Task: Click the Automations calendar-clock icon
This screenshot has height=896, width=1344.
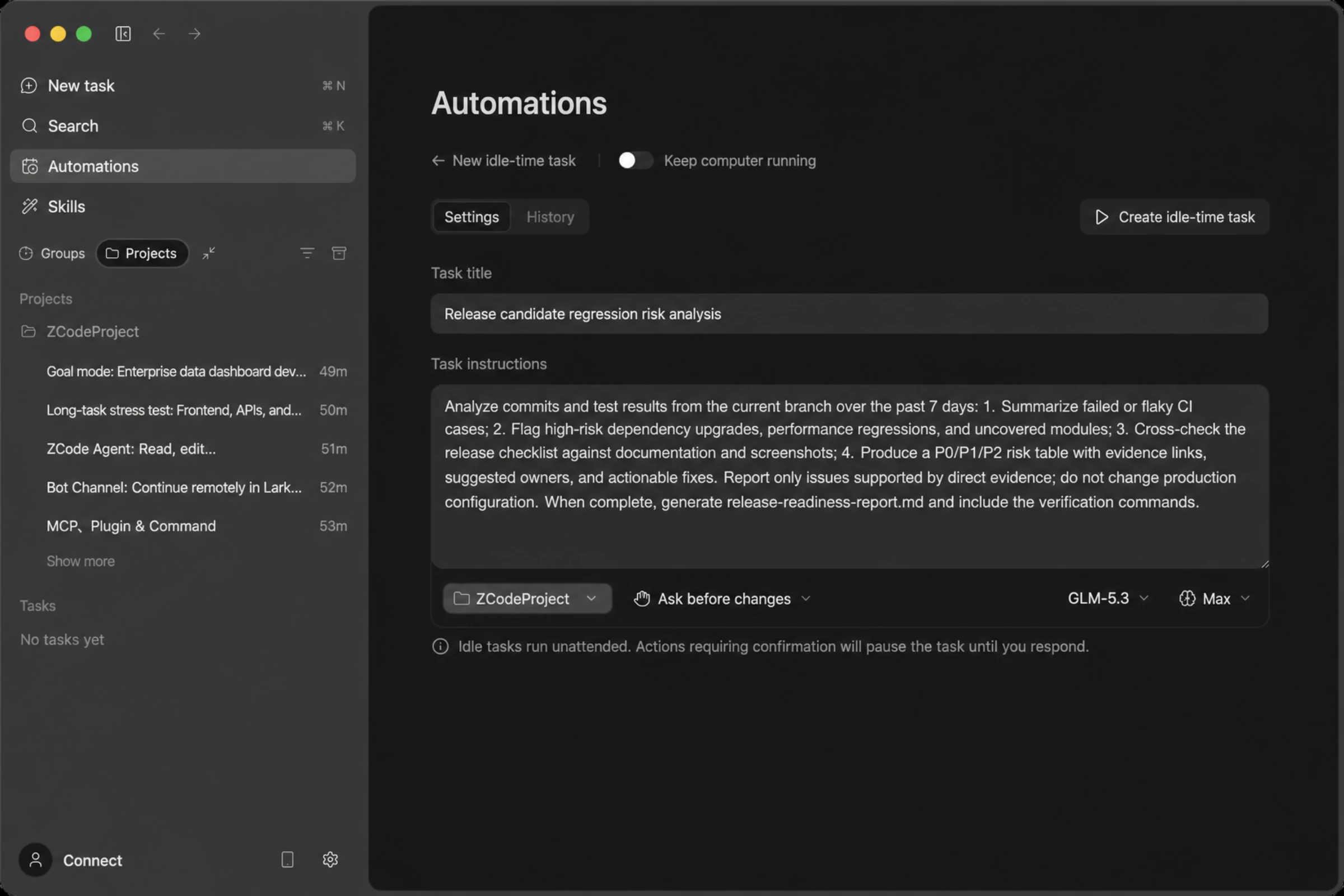Action: click(30, 166)
